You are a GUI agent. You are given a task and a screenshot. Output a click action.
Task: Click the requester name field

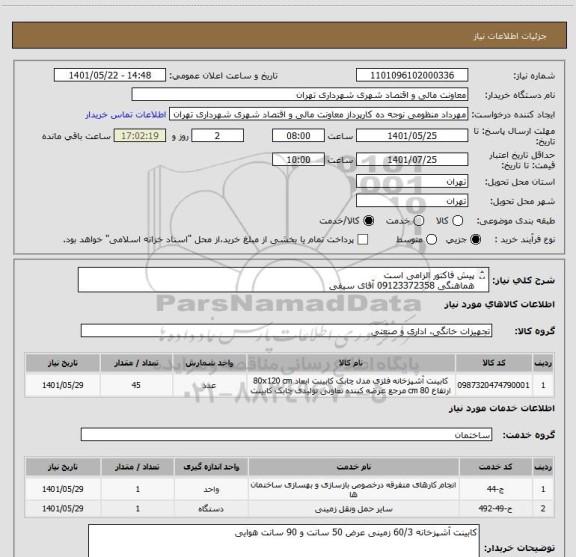pyautogui.click(x=318, y=115)
